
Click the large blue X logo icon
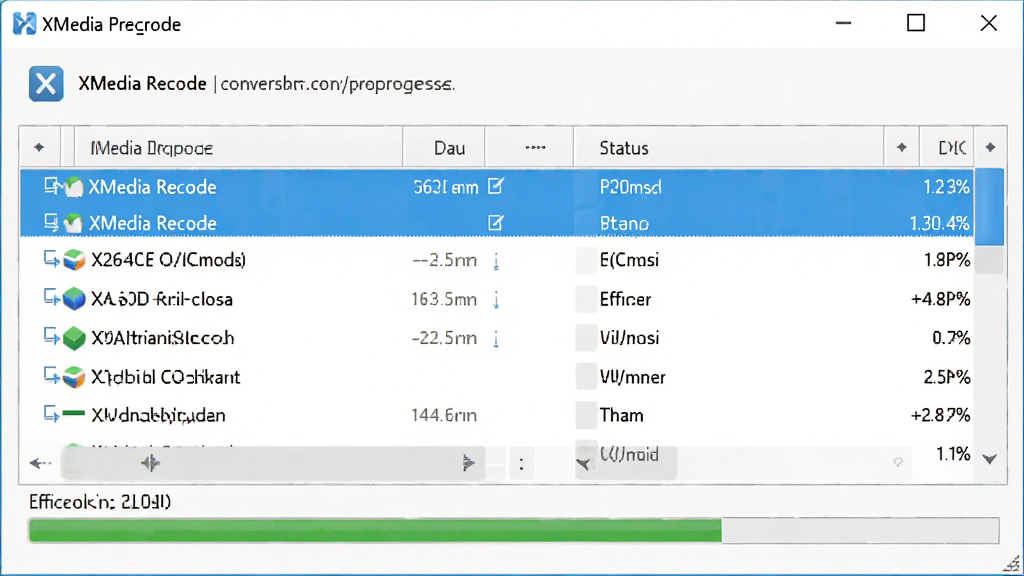pyautogui.click(x=46, y=84)
